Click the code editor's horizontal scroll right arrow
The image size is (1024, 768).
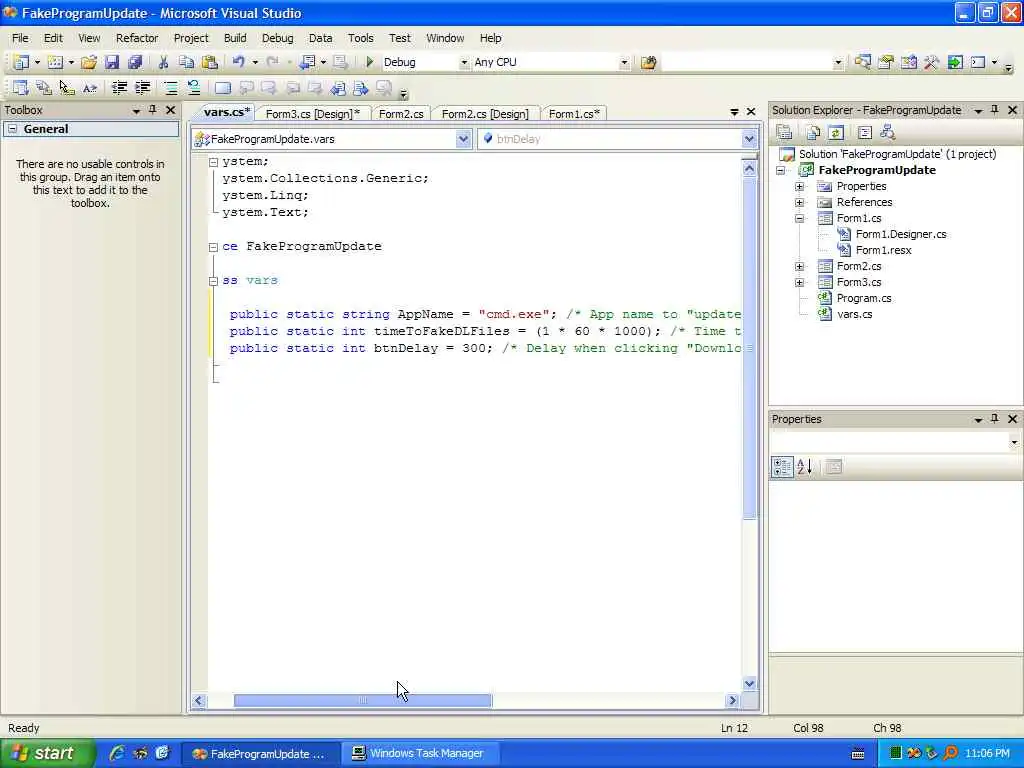[732, 701]
